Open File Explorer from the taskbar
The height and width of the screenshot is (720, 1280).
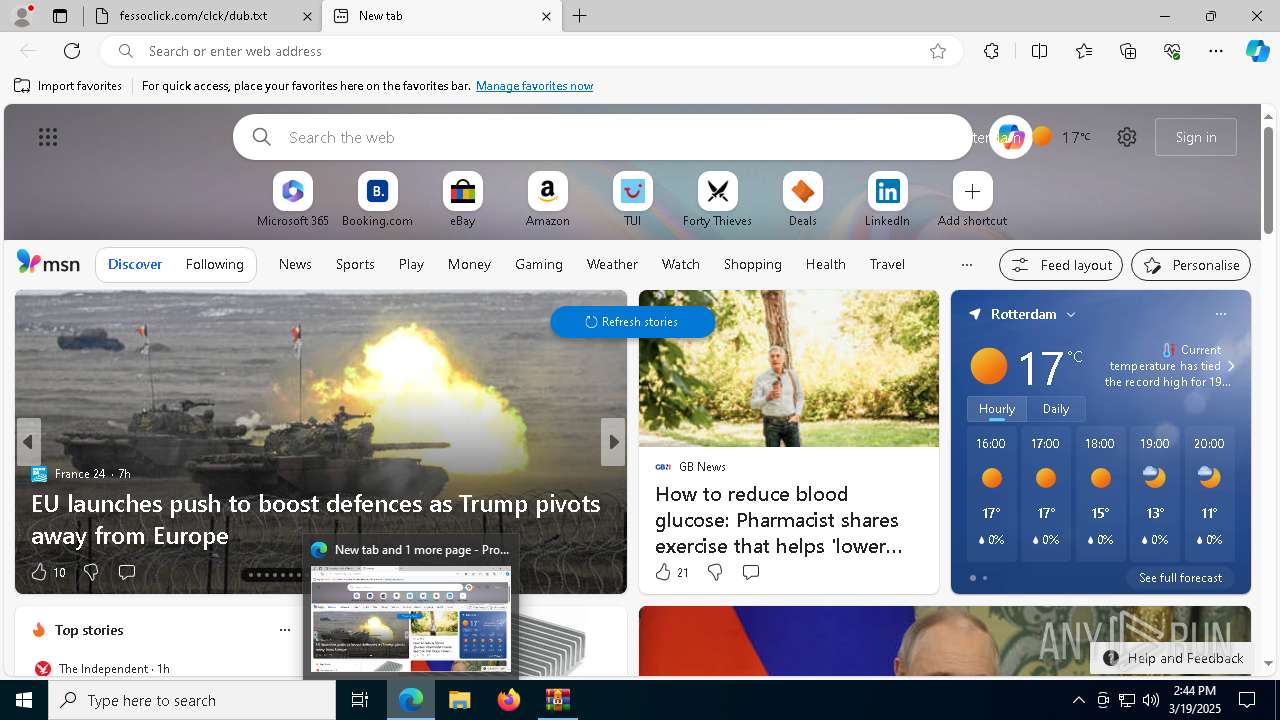(460, 700)
